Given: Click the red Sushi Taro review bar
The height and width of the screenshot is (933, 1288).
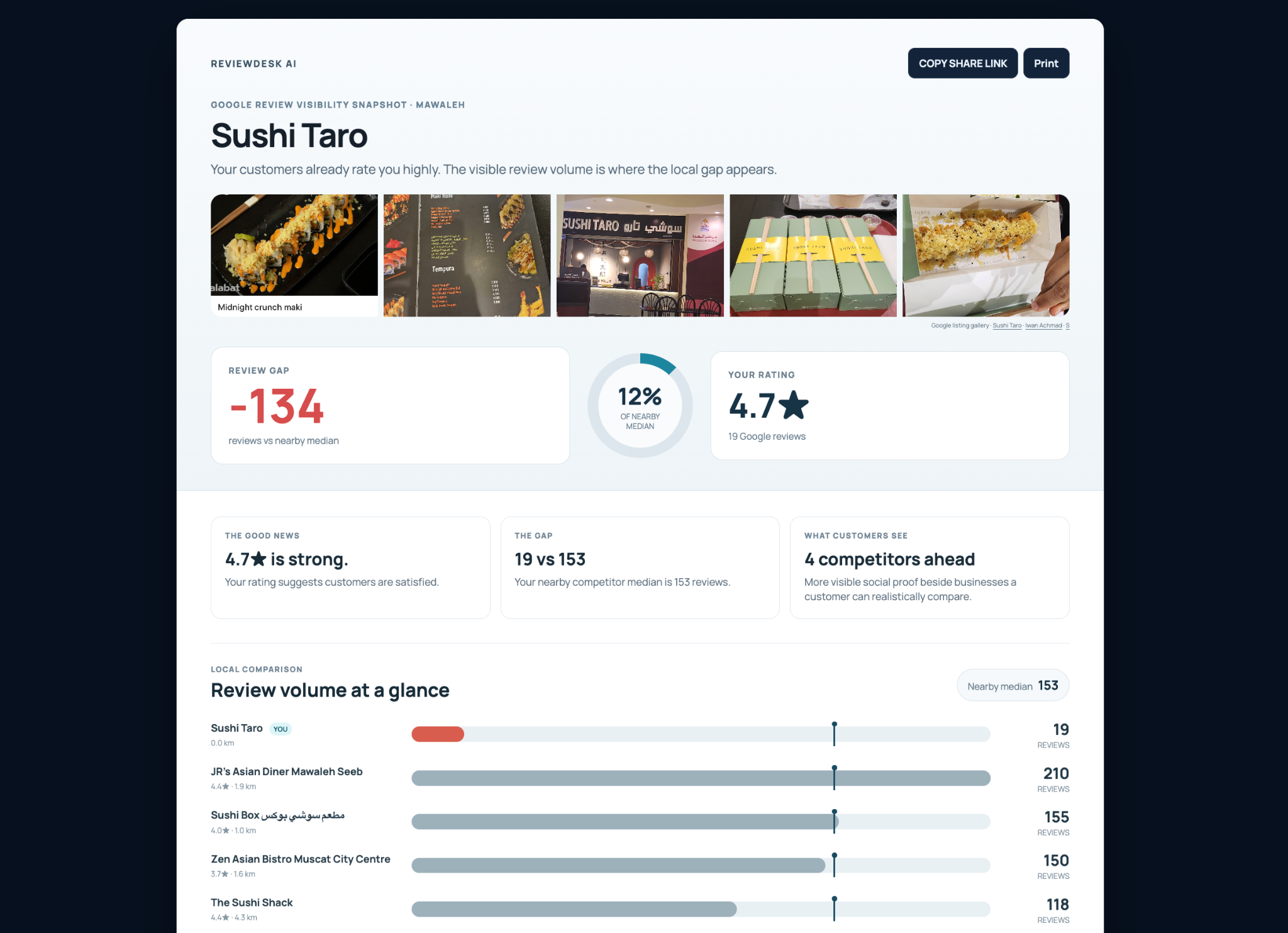Looking at the screenshot, I should tap(438, 734).
